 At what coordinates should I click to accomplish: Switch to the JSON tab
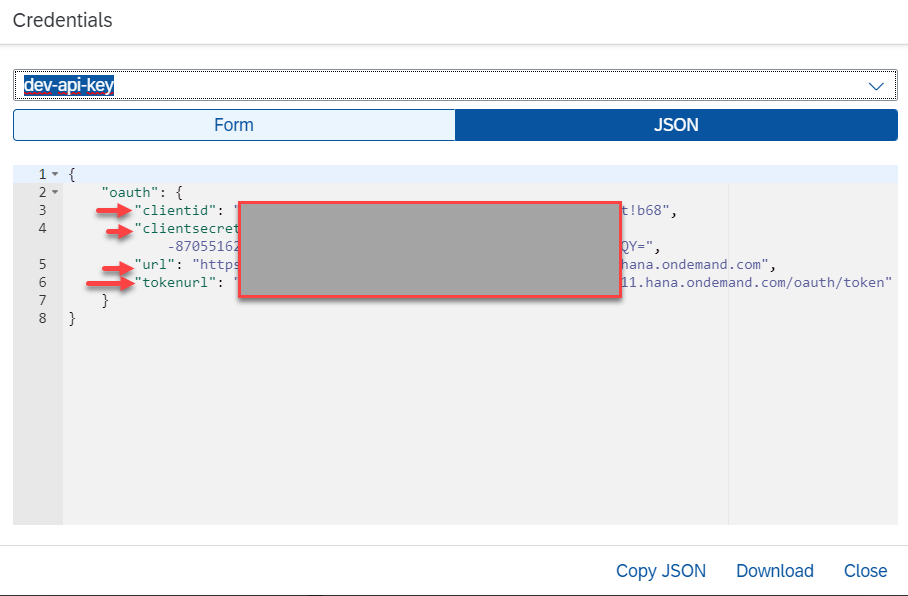[x=676, y=125]
